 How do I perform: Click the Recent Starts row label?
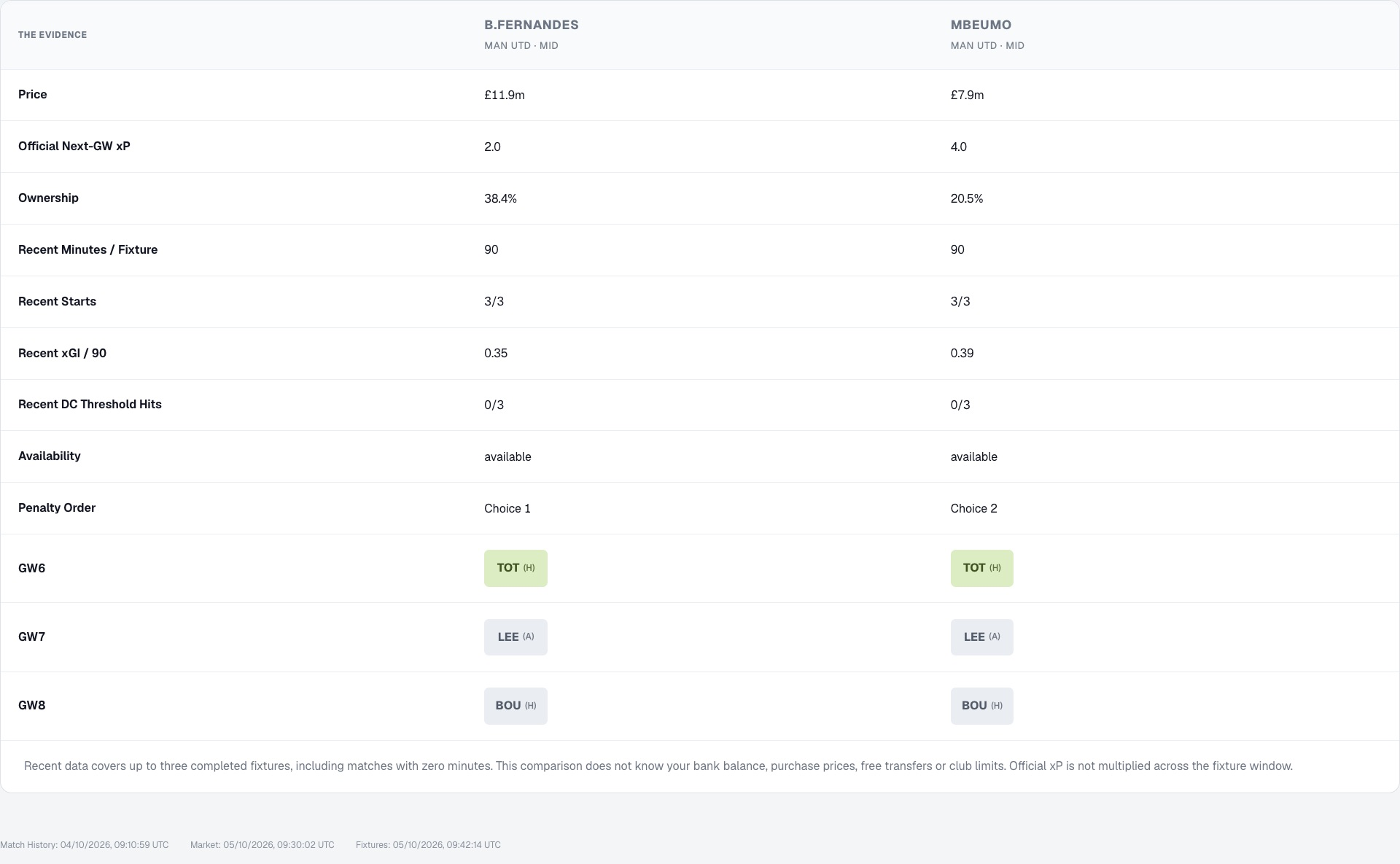point(57,301)
